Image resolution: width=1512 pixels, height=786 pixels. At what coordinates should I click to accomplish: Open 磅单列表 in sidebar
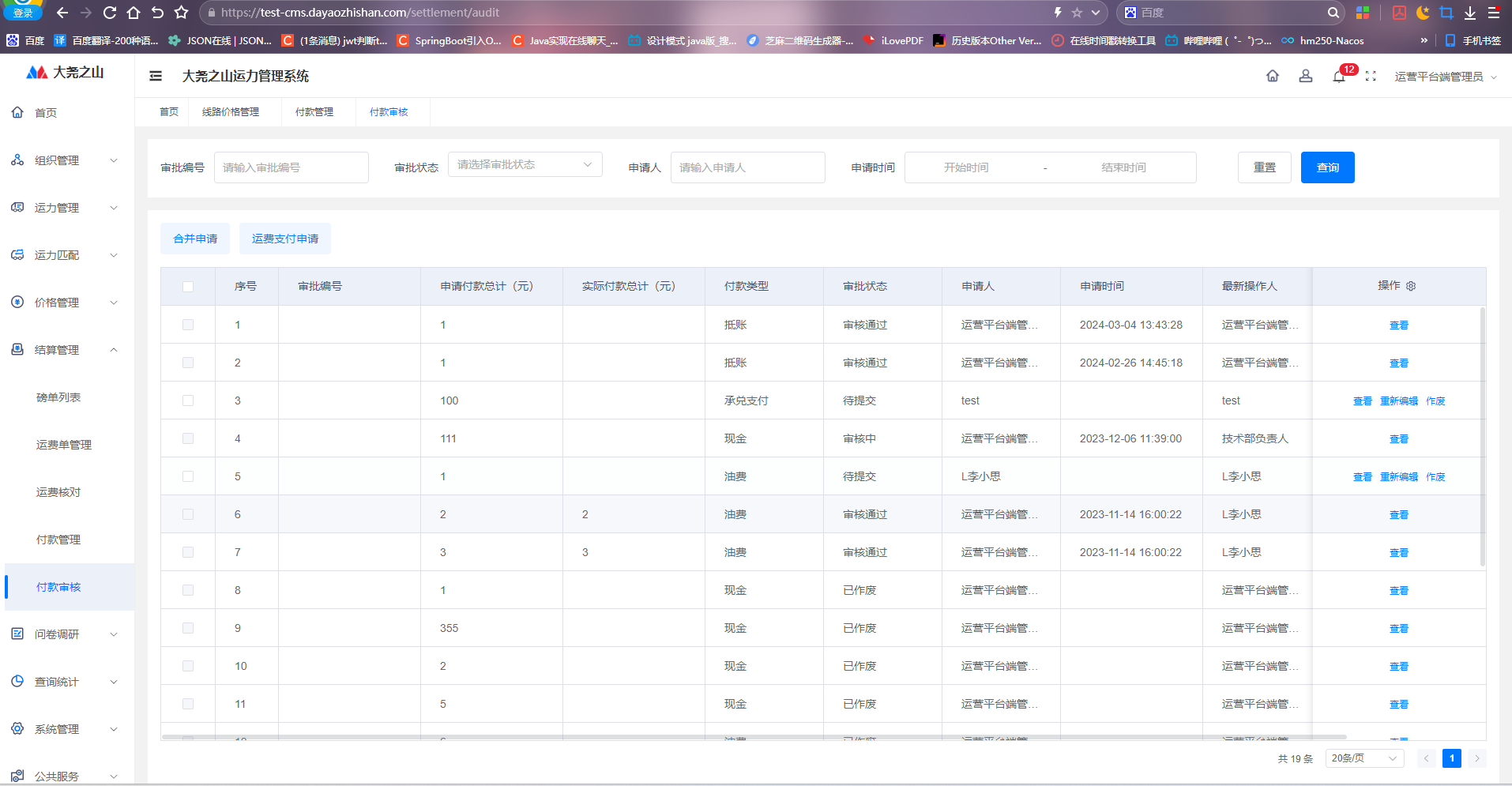pos(58,397)
